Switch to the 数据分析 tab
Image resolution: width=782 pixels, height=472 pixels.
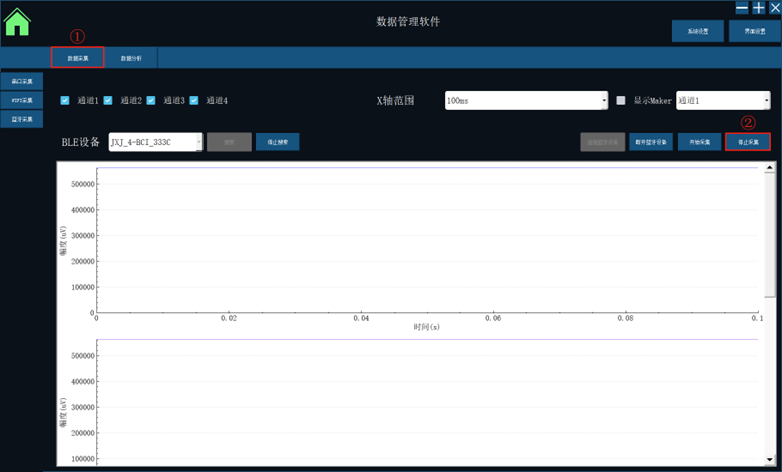coord(131,58)
